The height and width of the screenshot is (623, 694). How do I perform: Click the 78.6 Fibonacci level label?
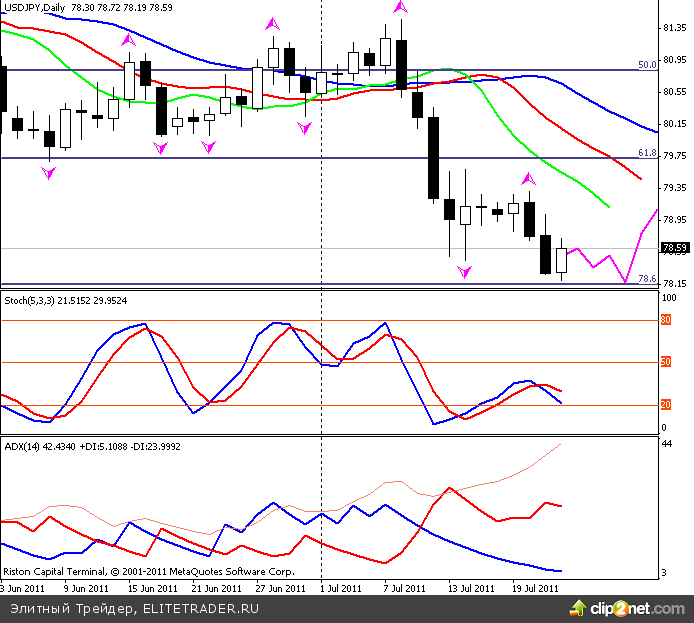[647, 279]
